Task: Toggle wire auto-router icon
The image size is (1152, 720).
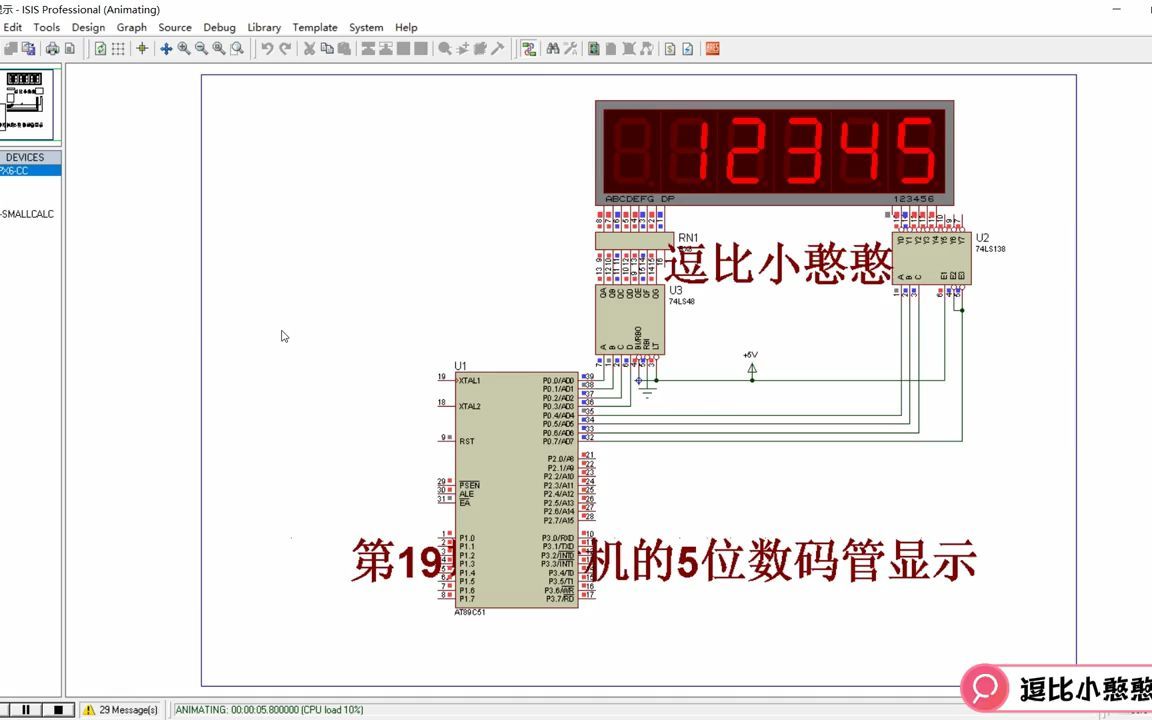Action: tap(528, 48)
